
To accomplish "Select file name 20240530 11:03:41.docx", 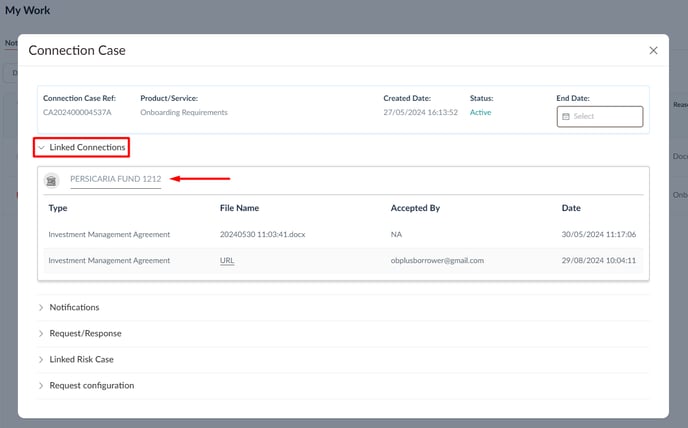I will pyautogui.click(x=262, y=234).
